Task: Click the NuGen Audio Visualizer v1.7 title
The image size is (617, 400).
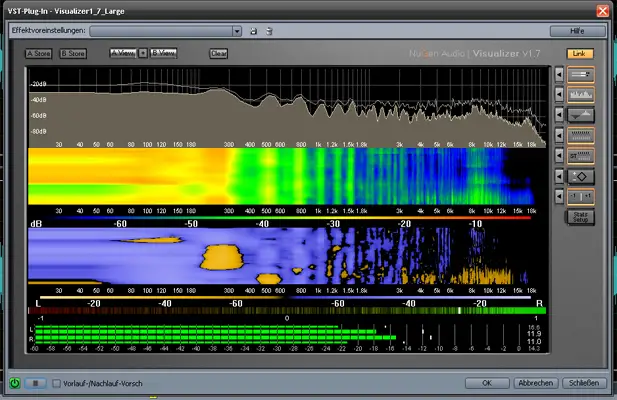Action: (x=475, y=53)
